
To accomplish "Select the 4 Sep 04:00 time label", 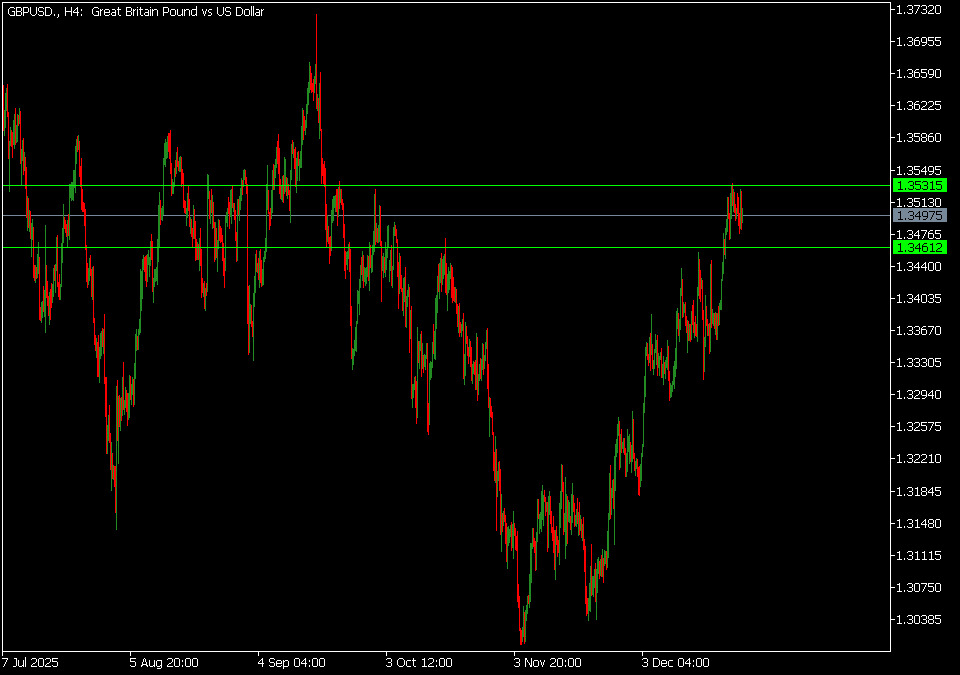I will (x=292, y=662).
